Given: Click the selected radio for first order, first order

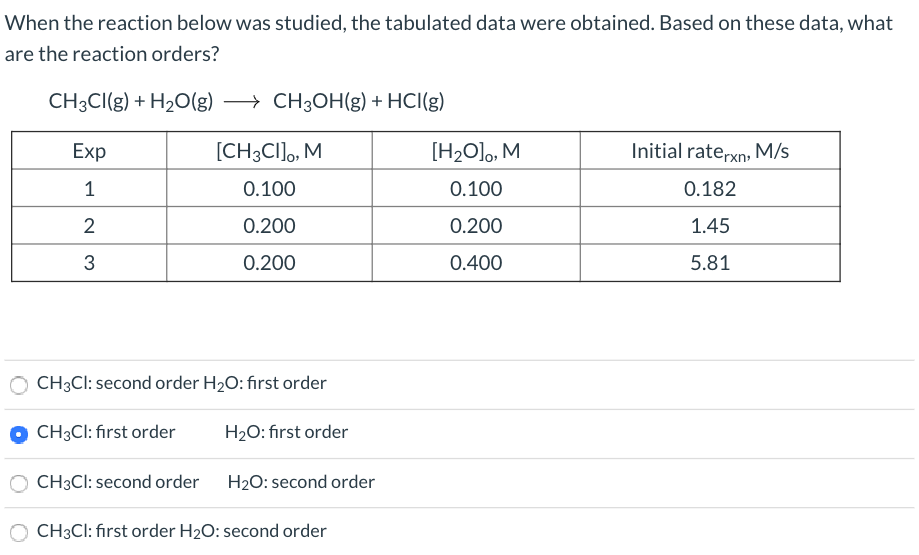Looking at the screenshot, I should [19, 434].
